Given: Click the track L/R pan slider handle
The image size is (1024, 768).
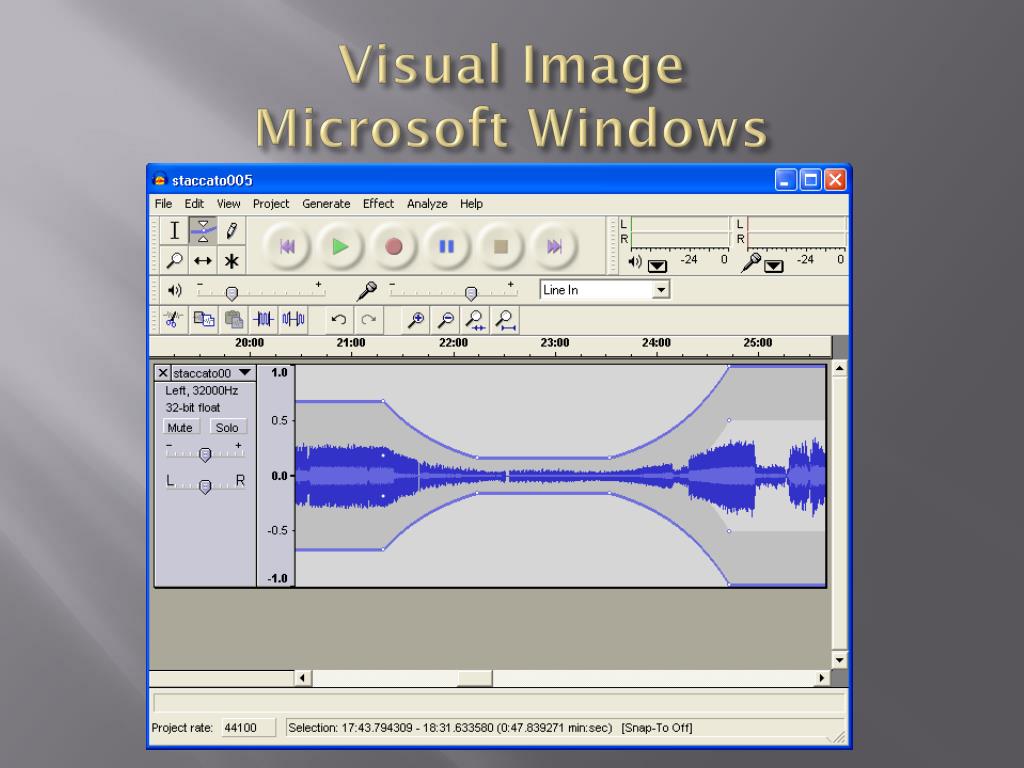Looking at the screenshot, I should (205, 487).
